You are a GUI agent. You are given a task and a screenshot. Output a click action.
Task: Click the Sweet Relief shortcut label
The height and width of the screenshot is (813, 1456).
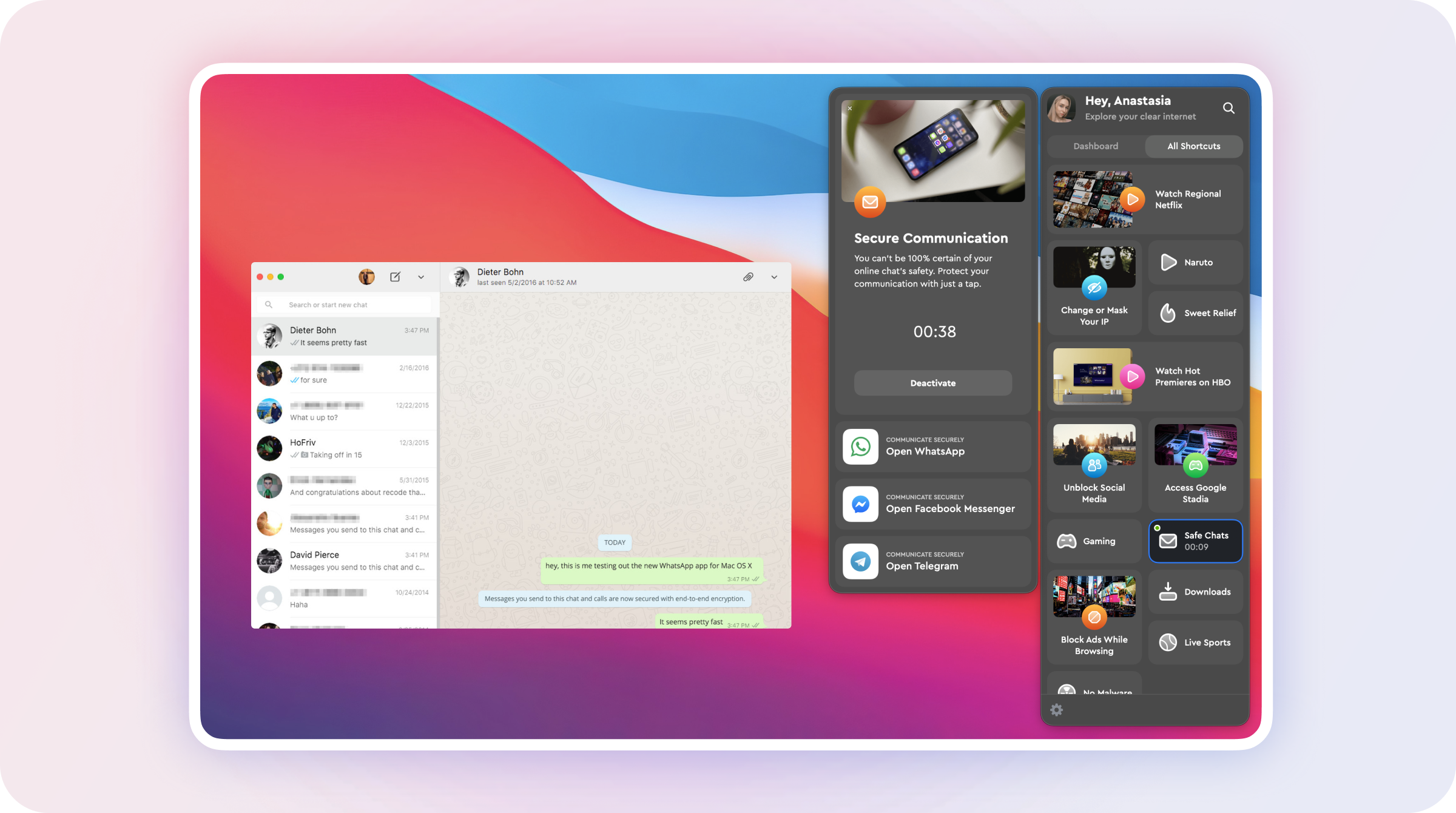click(1210, 313)
